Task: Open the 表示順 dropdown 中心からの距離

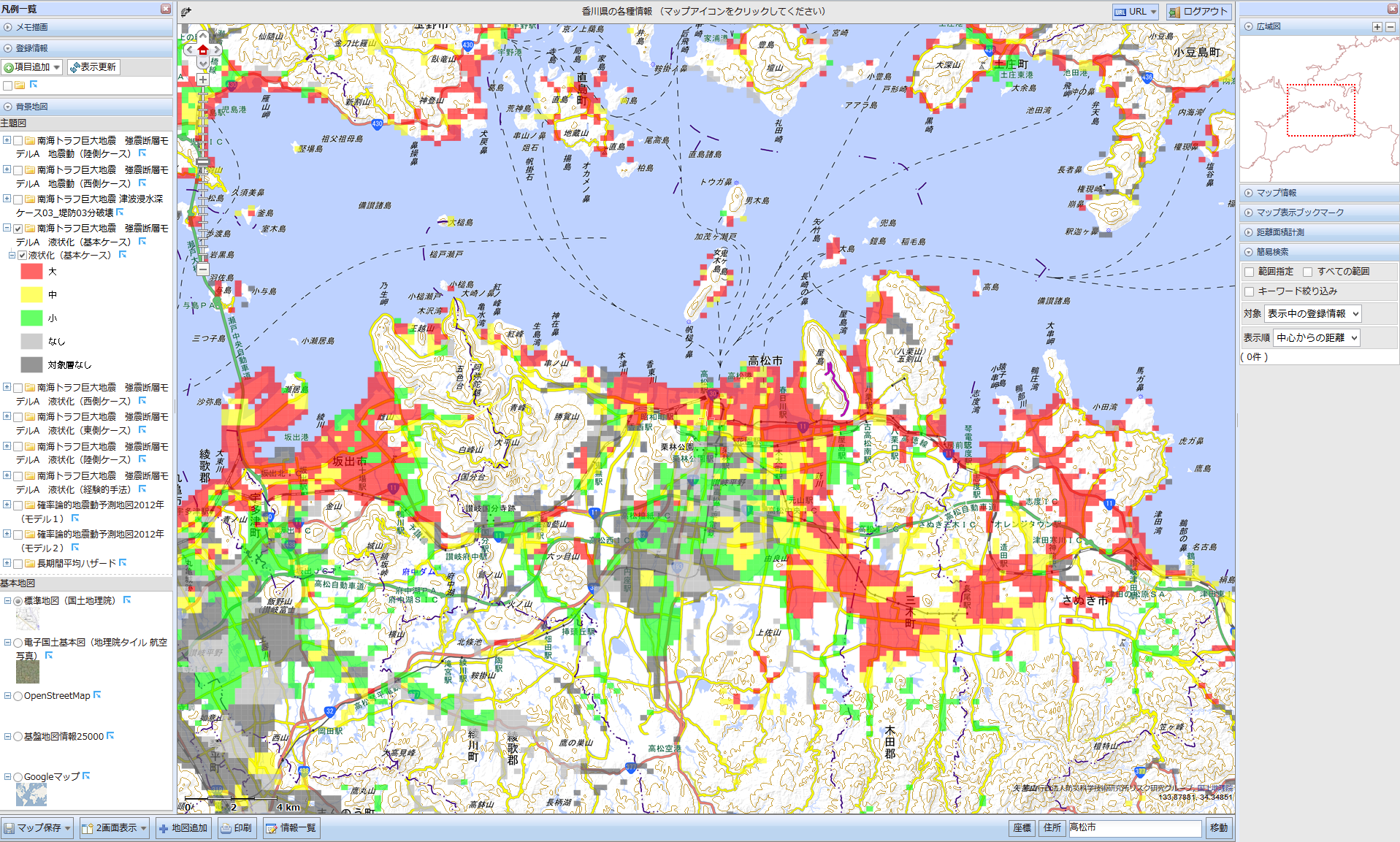Action: pos(1316,338)
